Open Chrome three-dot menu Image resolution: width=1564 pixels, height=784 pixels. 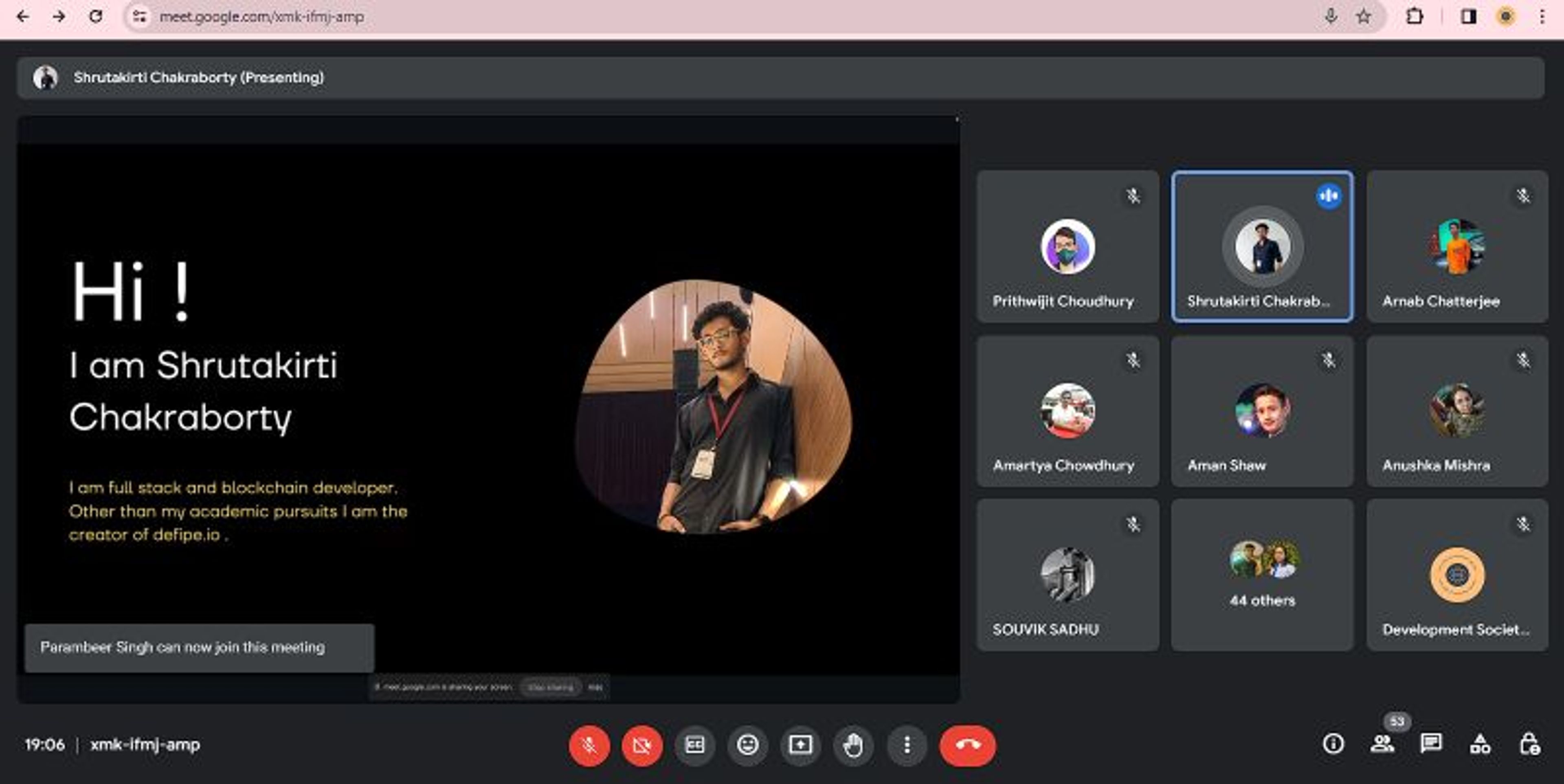1542,17
